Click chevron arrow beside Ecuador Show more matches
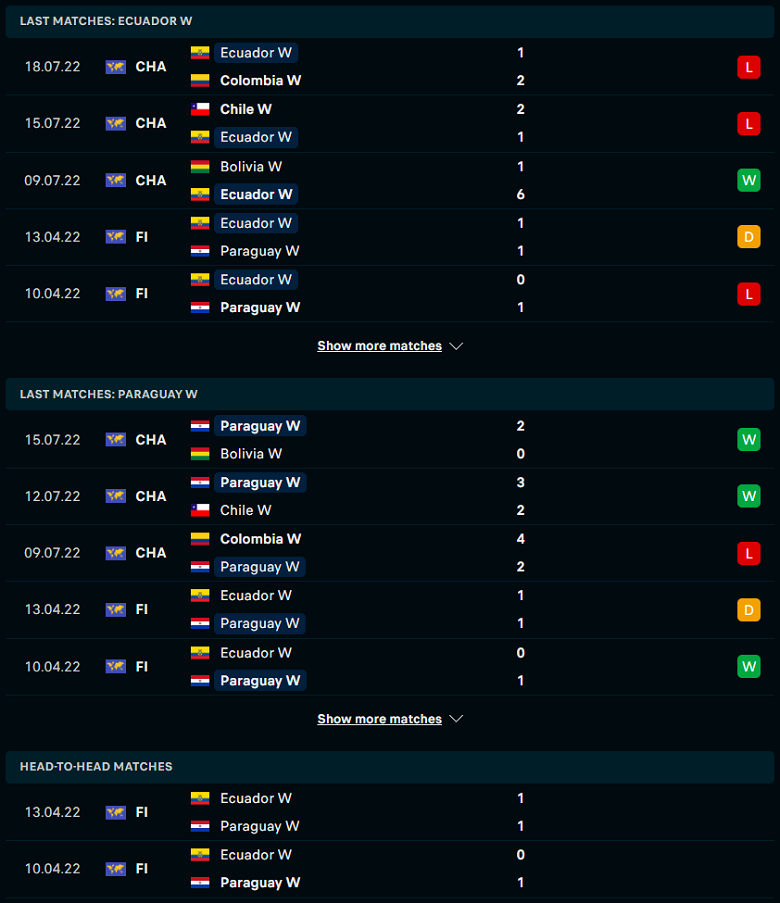The width and height of the screenshot is (780, 903). pos(456,346)
